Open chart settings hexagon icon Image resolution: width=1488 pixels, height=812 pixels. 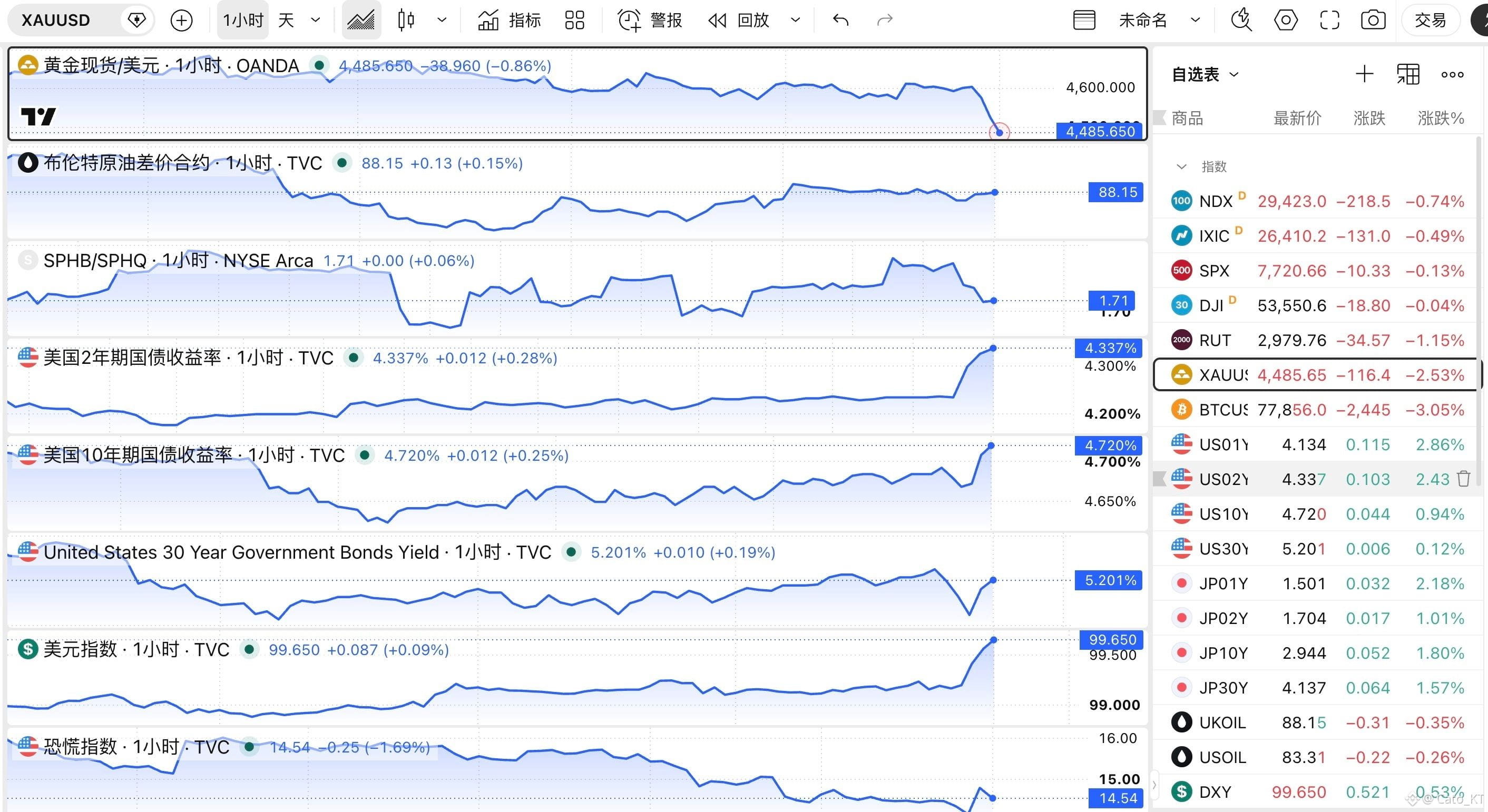[1286, 20]
